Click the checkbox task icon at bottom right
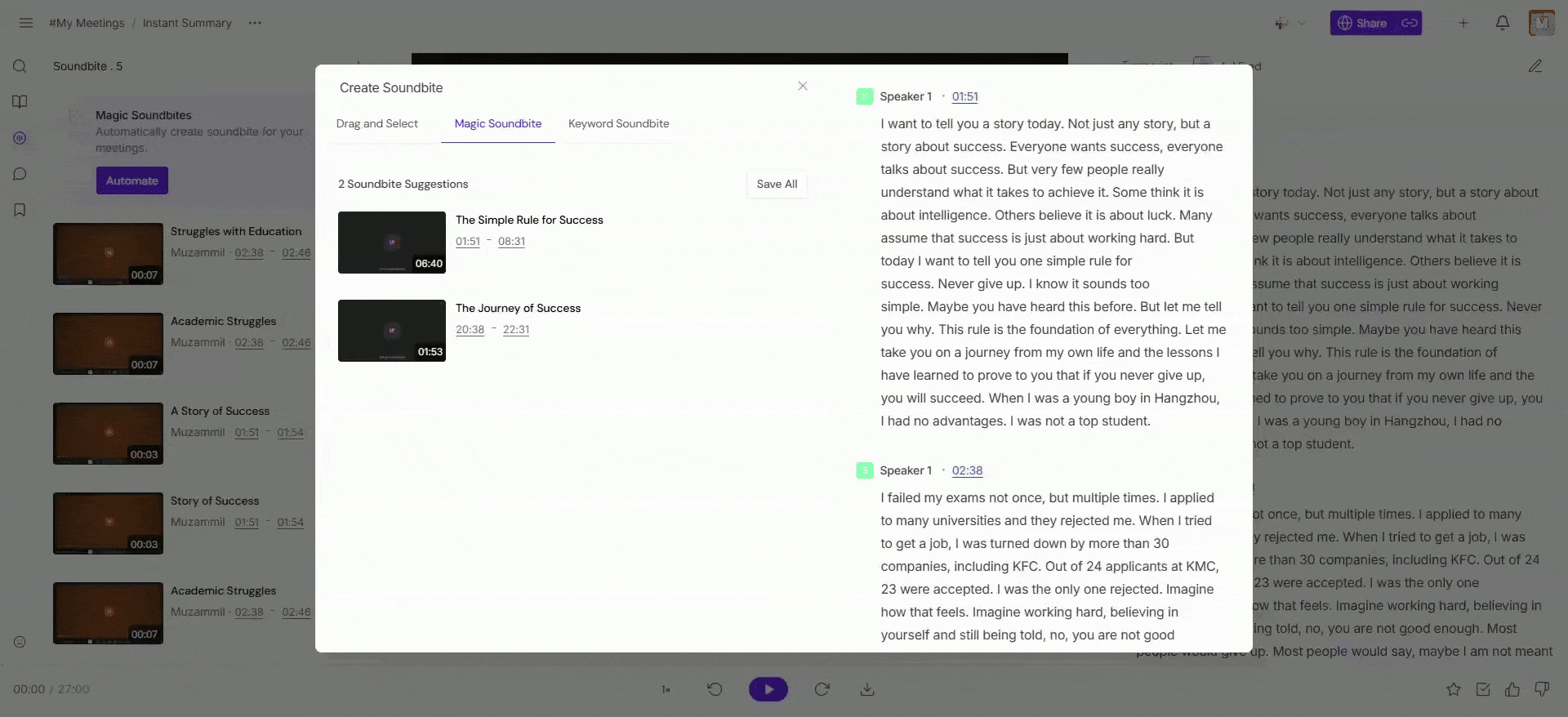 click(x=1483, y=689)
